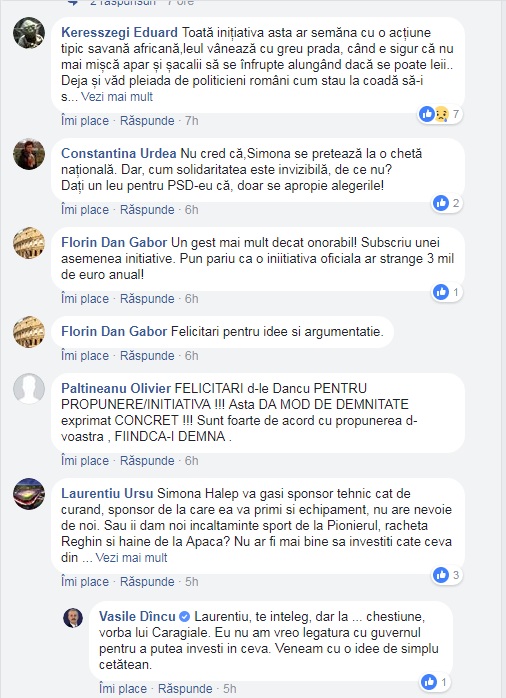This screenshot has width=506, height=698.
Task: Reply to Florin Dan Gabor's Felicitari comment
Action: pos(147,356)
